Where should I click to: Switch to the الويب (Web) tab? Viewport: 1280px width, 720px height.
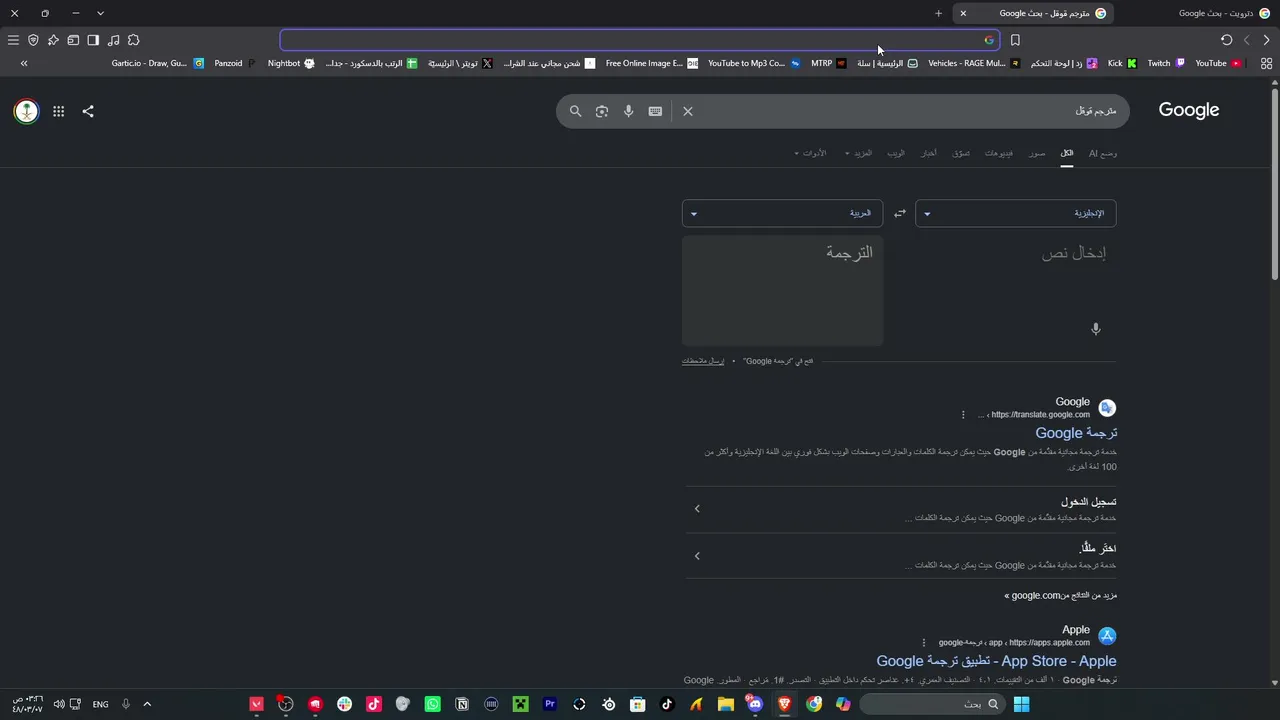(896, 153)
